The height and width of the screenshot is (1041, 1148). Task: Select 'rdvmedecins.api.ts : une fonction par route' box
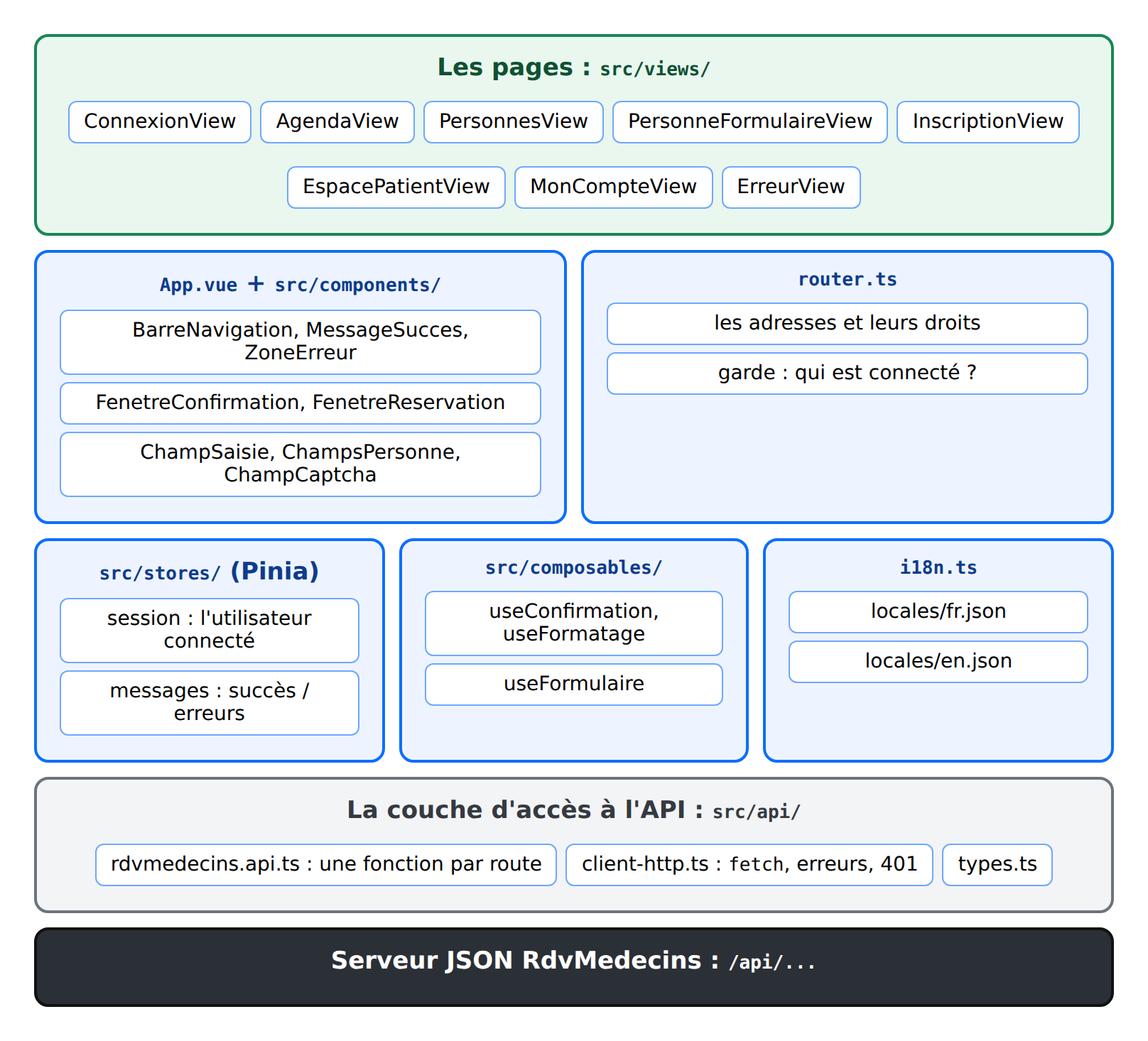326,865
